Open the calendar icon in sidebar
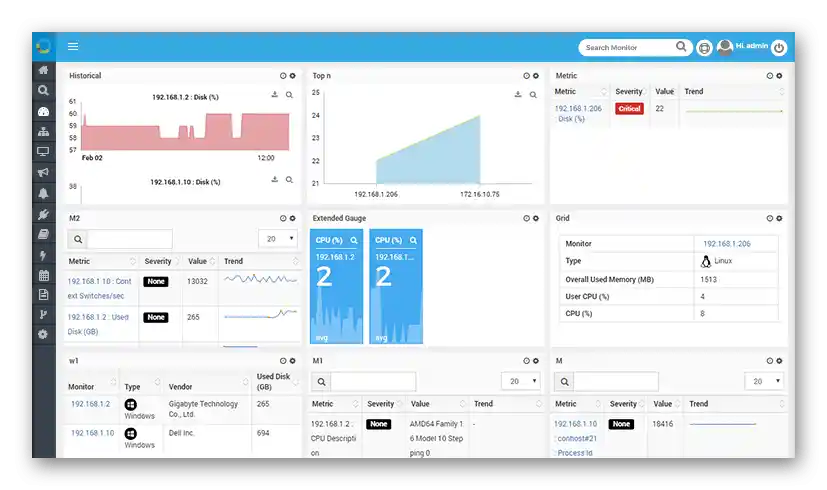Image resolution: width=827 pixels, height=490 pixels. tap(43, 275)
